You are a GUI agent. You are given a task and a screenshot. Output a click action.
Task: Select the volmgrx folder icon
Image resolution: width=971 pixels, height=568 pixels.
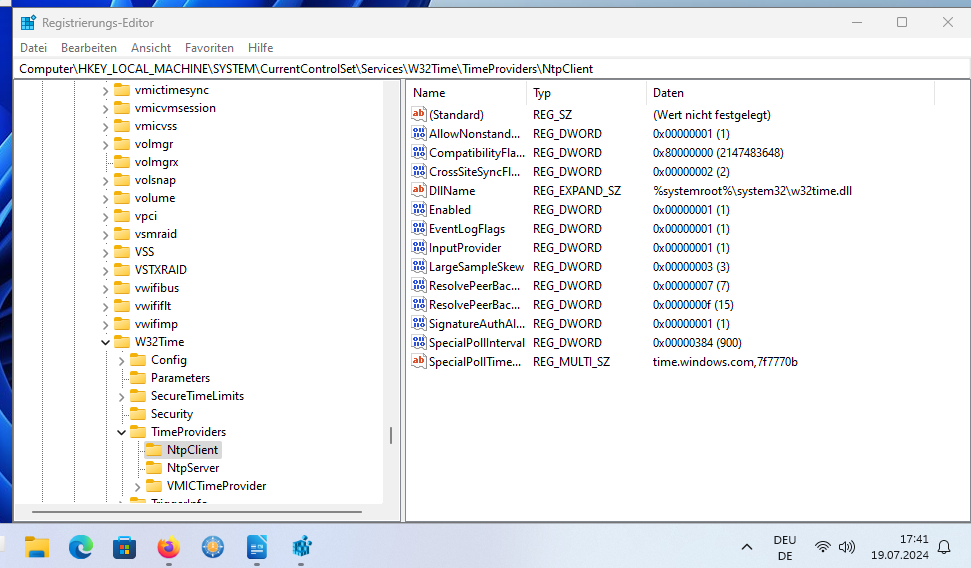(x=122, y=162)
